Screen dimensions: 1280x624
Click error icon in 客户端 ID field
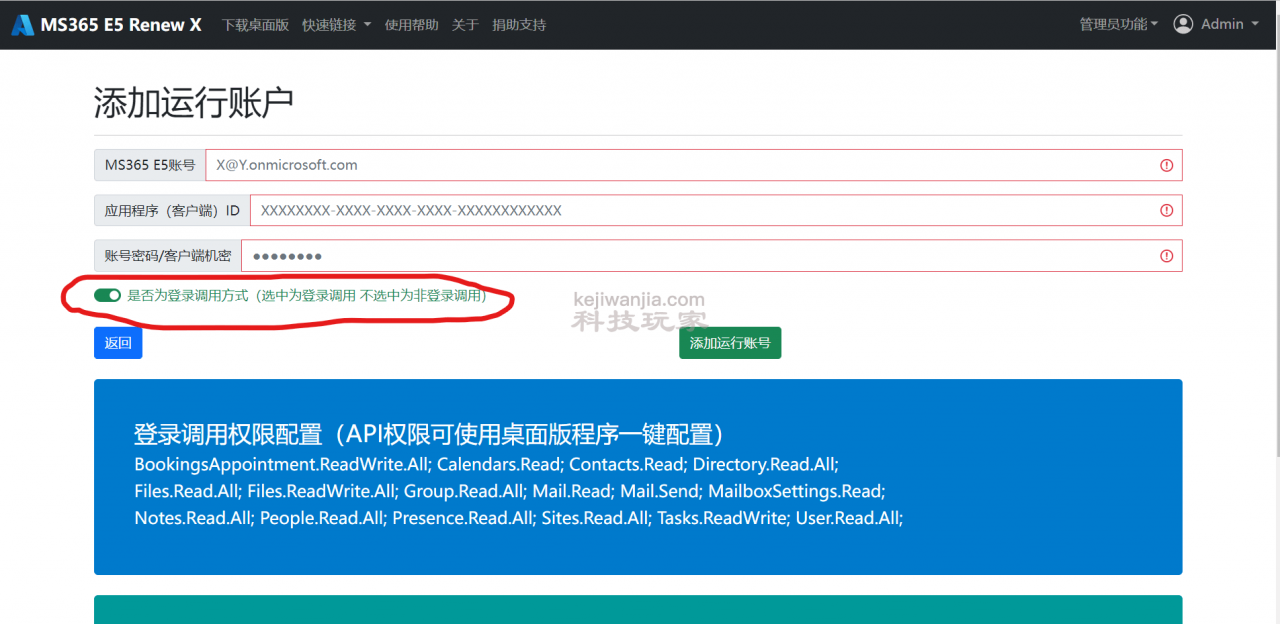(1166, 210)
